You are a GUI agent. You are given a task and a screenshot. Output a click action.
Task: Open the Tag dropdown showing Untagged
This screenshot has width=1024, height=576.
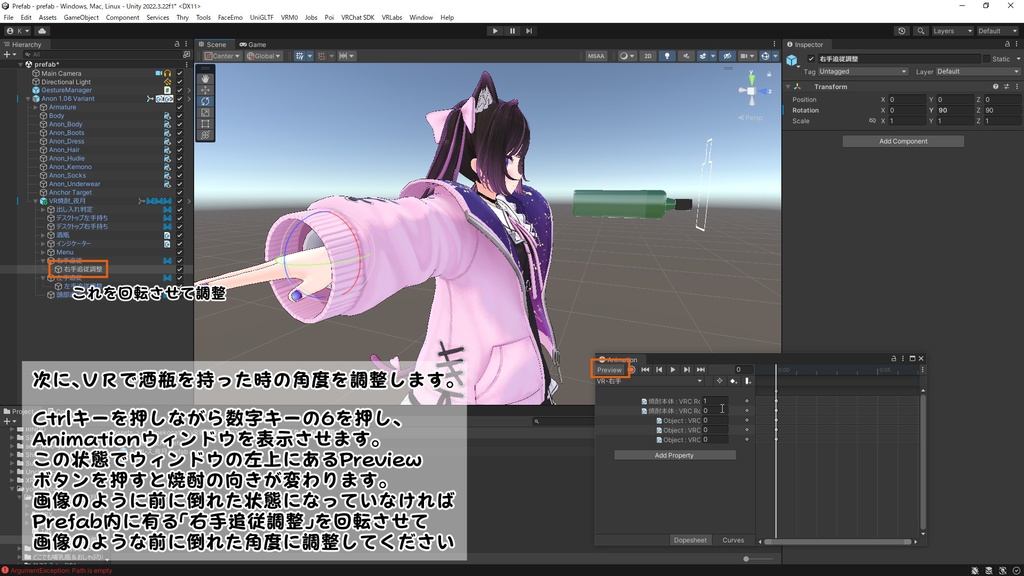[863, 71]
